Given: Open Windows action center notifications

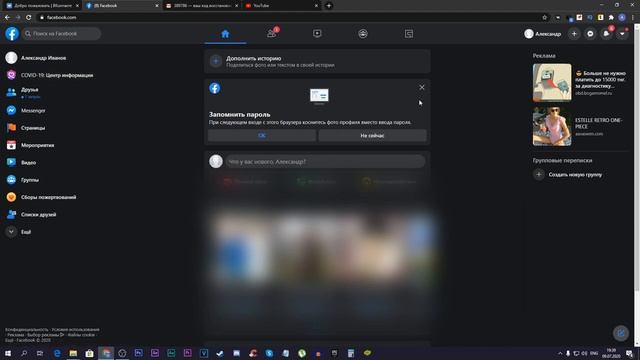Looking at the screenshot, I should [x=629, y=353].
